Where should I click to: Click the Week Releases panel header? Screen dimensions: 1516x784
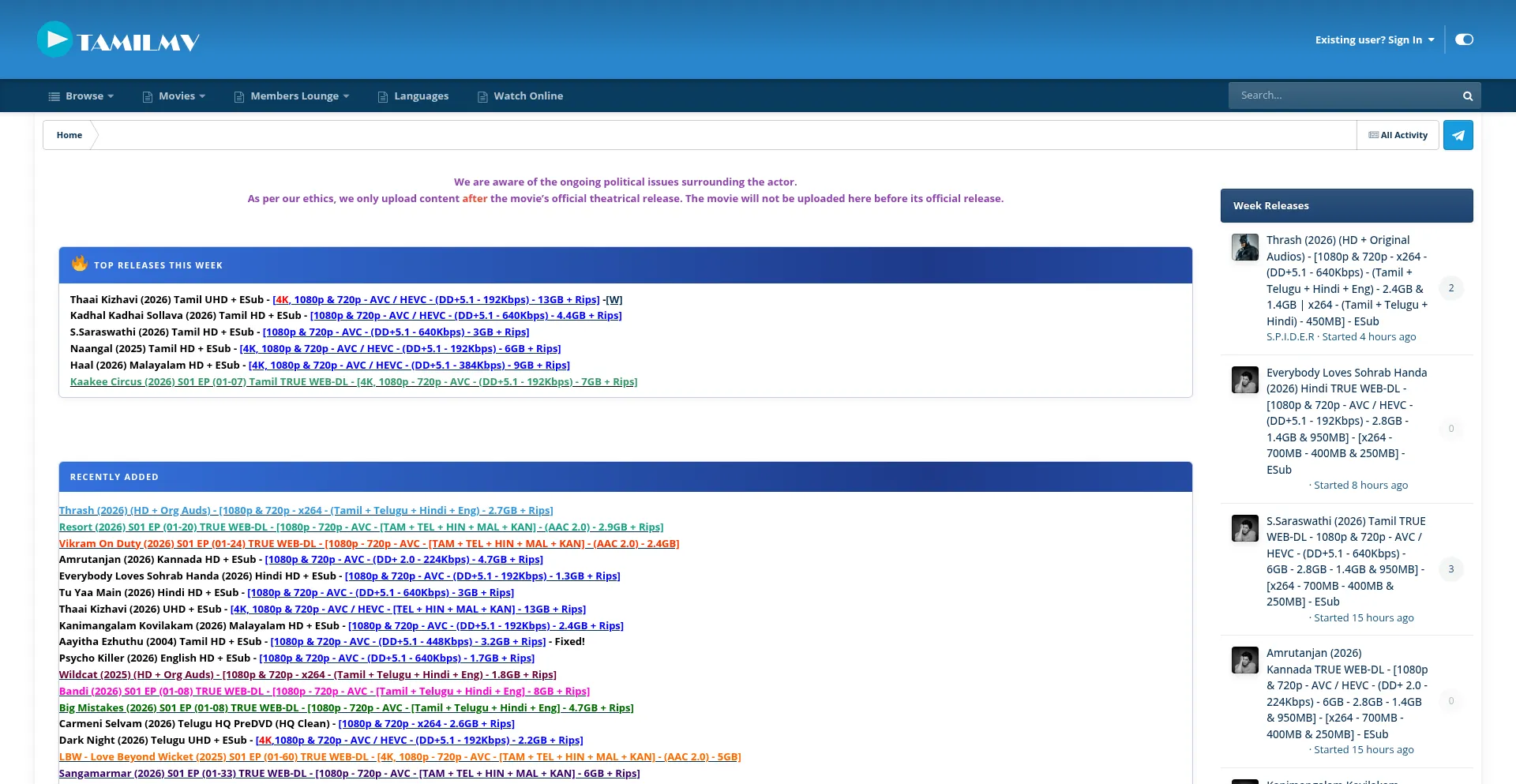[1347, 205]
